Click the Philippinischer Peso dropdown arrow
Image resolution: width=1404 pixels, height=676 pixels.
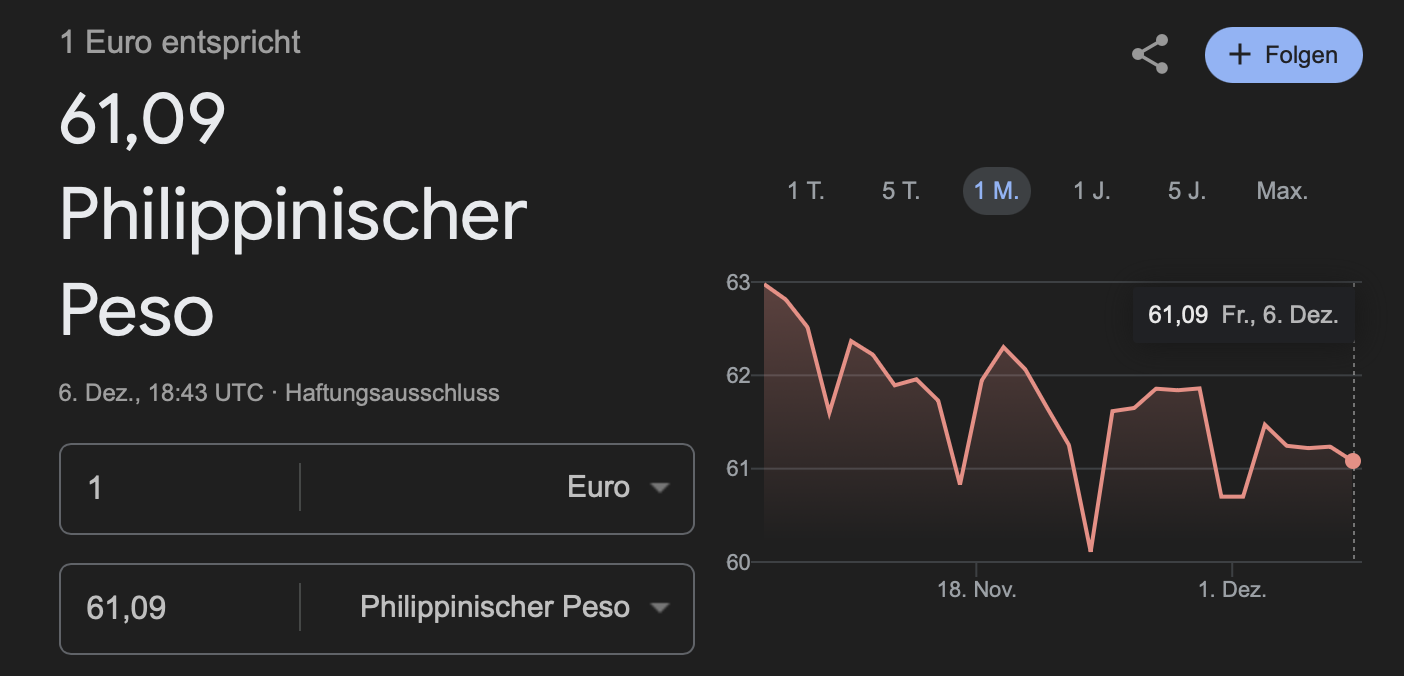[659, 608]
